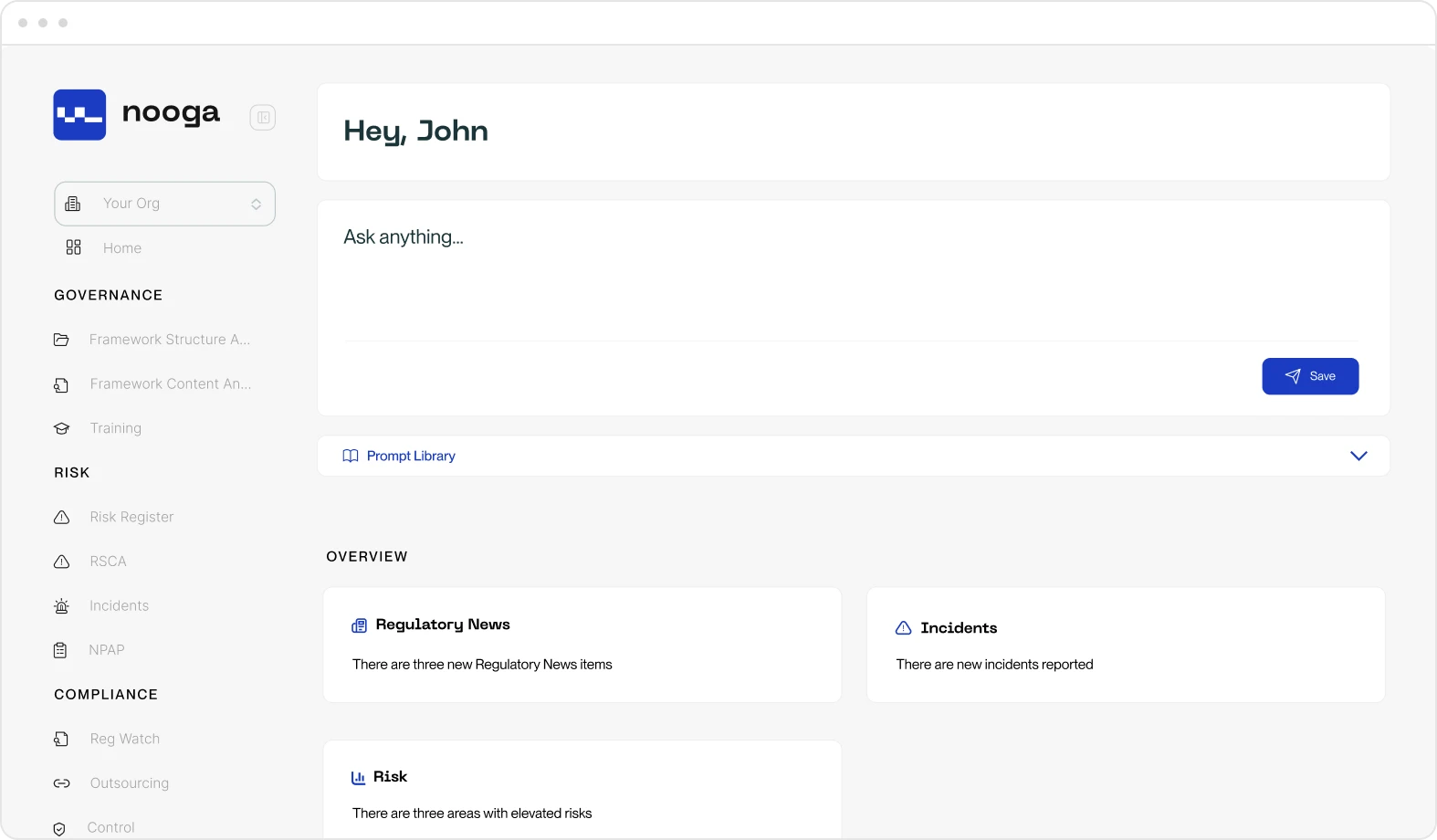Screen dimensions: 1437x840
Task: Click the Control shield icon
Action: (x=59, y=829)
